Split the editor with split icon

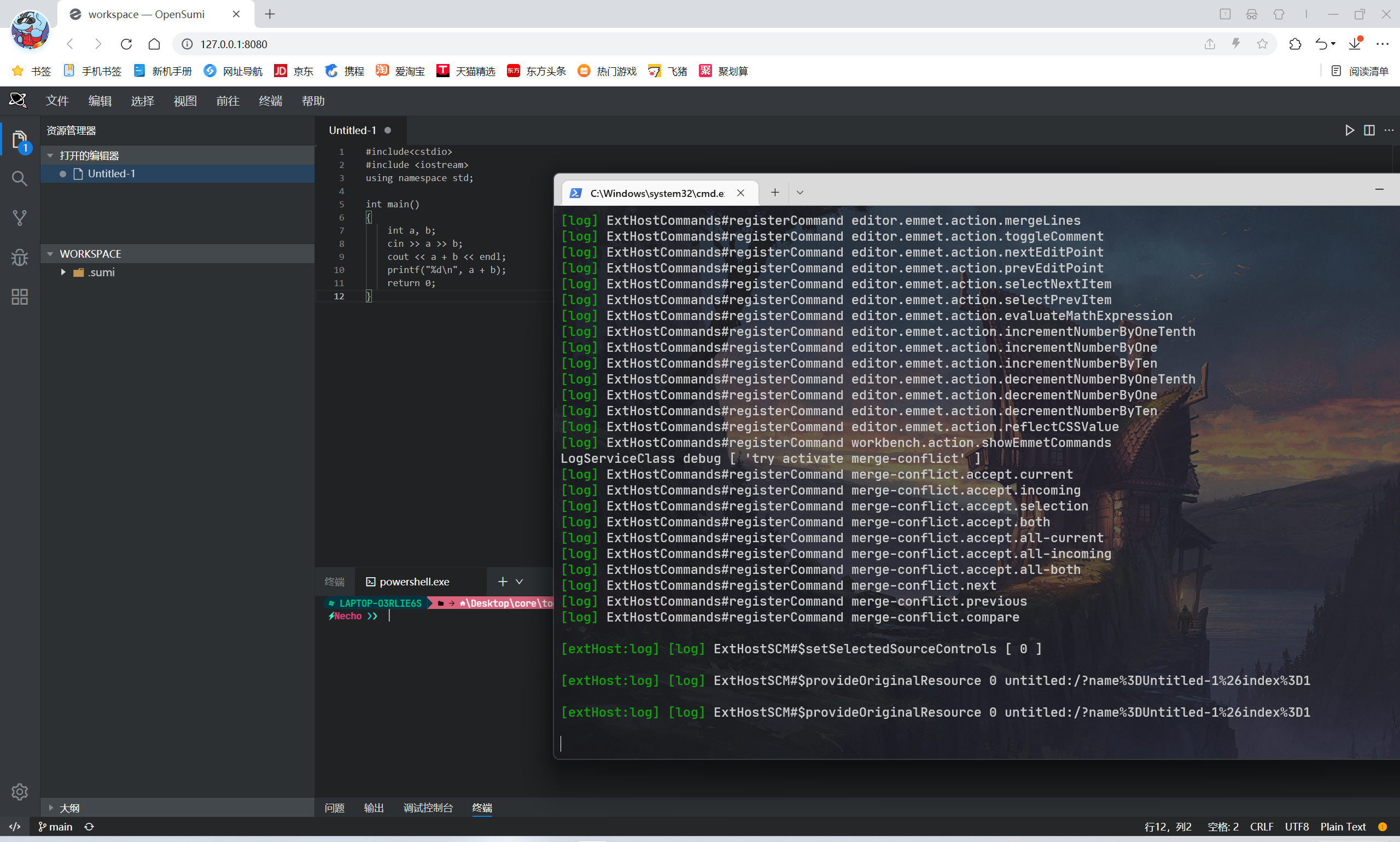[1369, 131]
